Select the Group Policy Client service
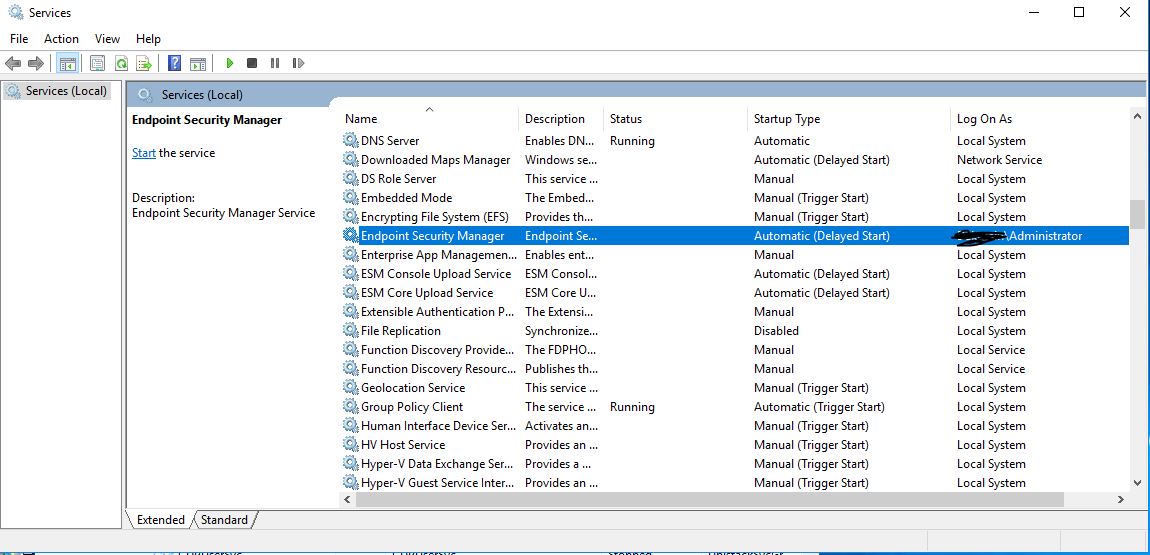Screen dimensions: 1150x555 pyautogui.click(x=411, y=407)
